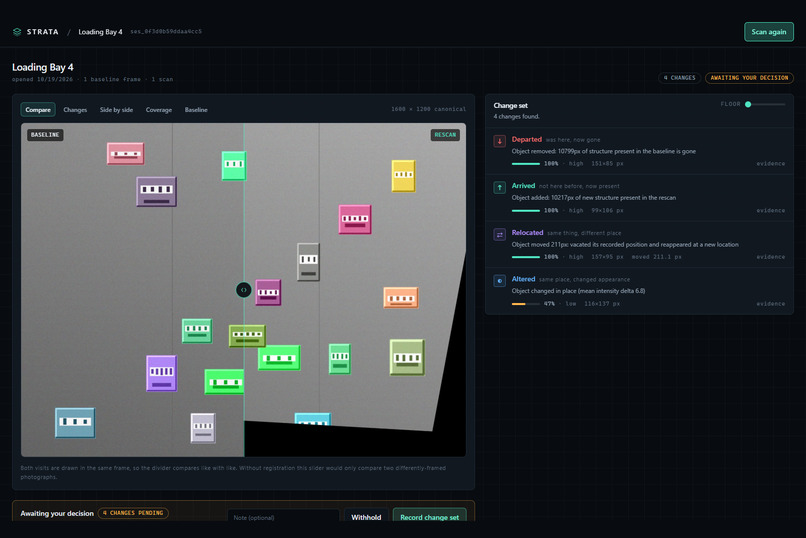This screenshot has width=806, height=538.
Task: Click the hot pink crate in rescan
Action: [355, 219]
